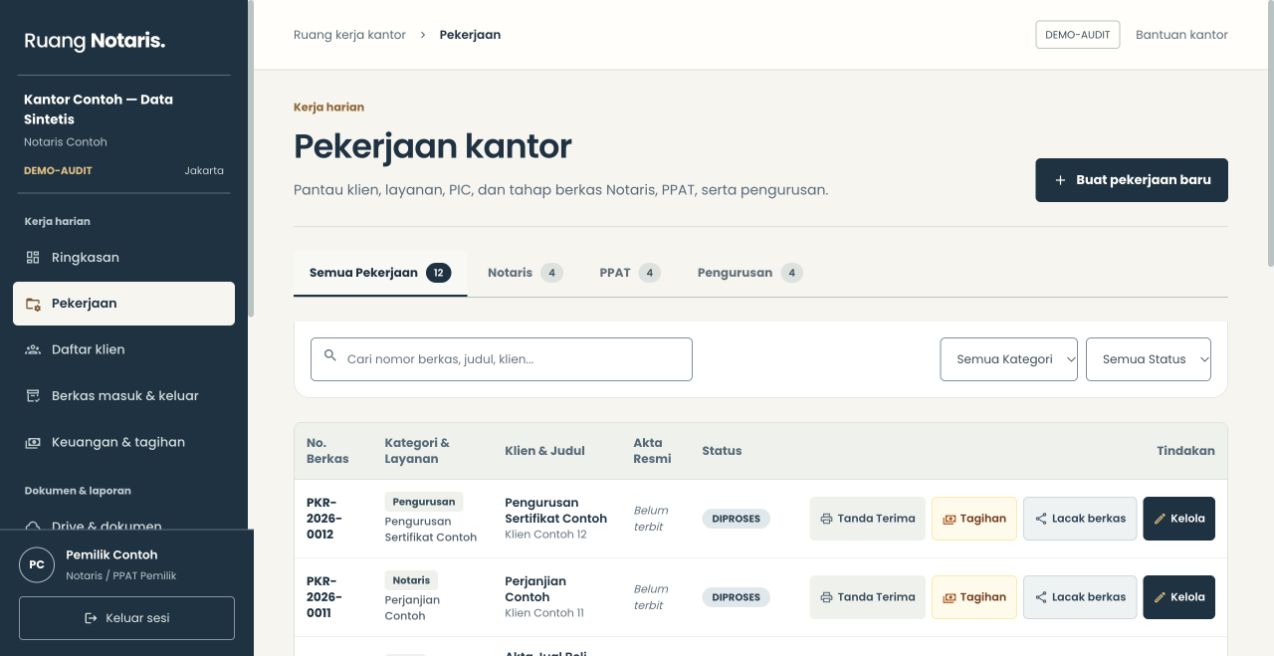Click the Klien Contoh 11 client name

[x=544, y=613]
